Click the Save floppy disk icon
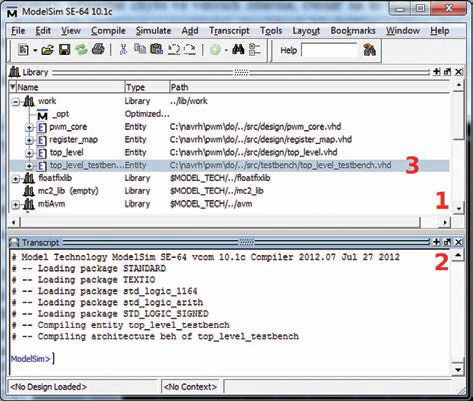 [x=64, y=50]
